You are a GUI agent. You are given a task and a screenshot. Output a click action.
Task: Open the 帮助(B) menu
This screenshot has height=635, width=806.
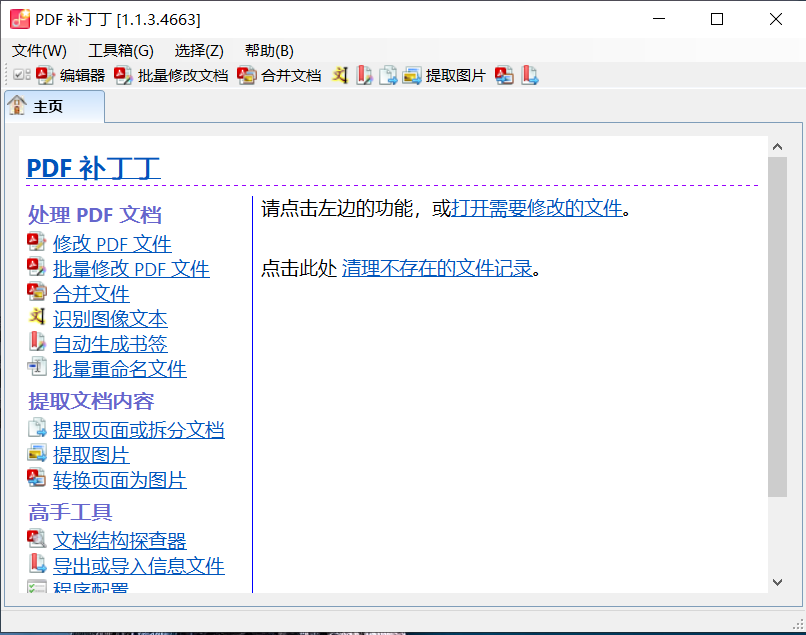pyautogui.click(x=266, y=50)
